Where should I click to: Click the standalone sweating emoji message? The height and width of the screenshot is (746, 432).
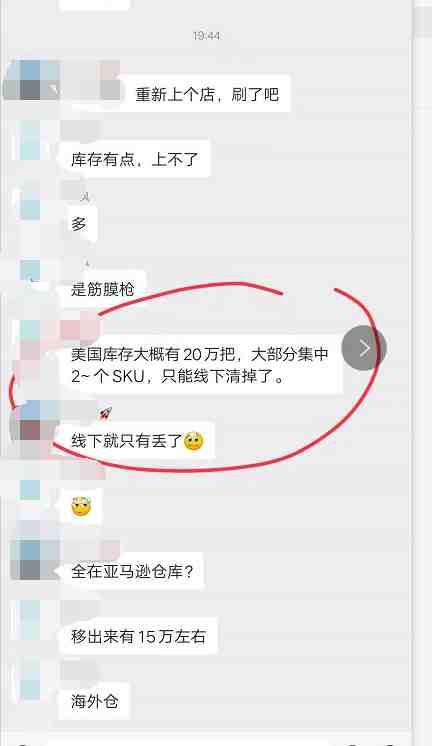point(81,506)
